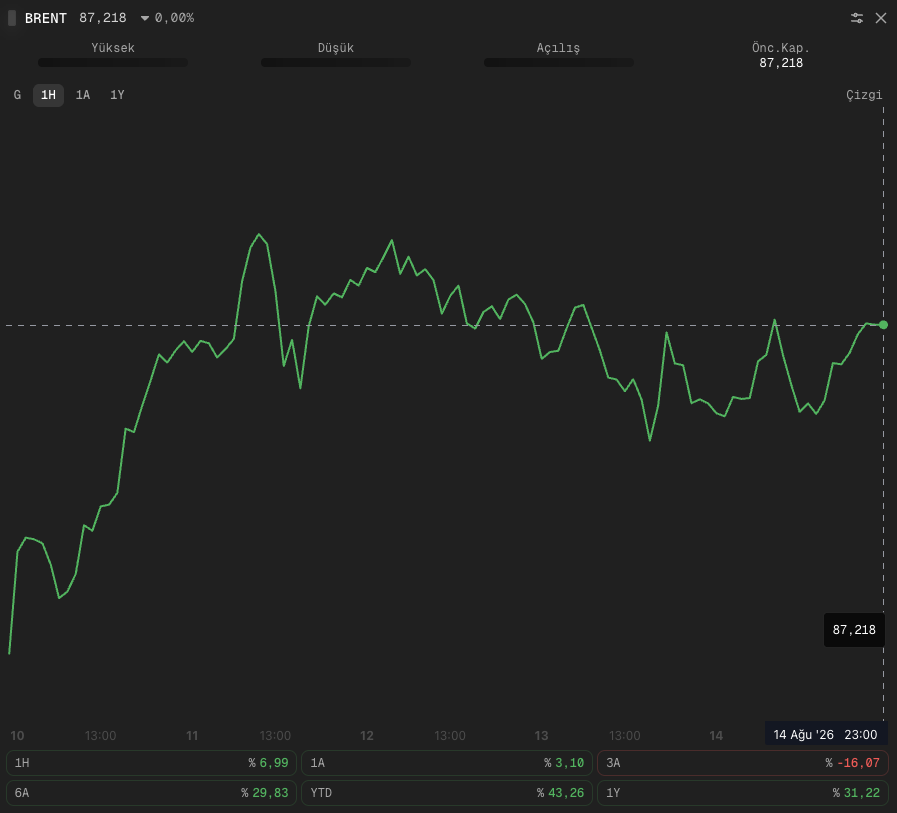Click the grey handle left of BRENT

[x=12, y=18]
